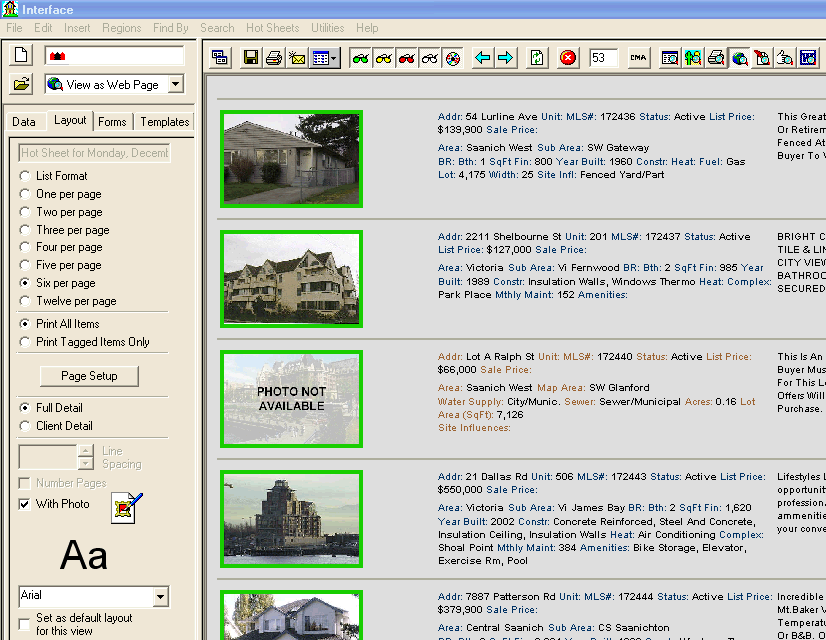Click the blue table grid view icon
826x640 pixels.
(320, 58)
